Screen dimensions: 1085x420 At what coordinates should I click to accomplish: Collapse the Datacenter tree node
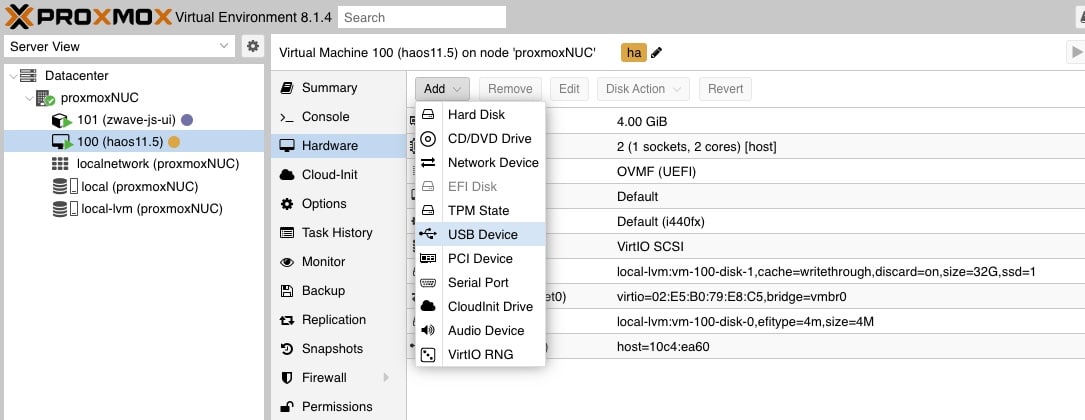click(13, 75)
